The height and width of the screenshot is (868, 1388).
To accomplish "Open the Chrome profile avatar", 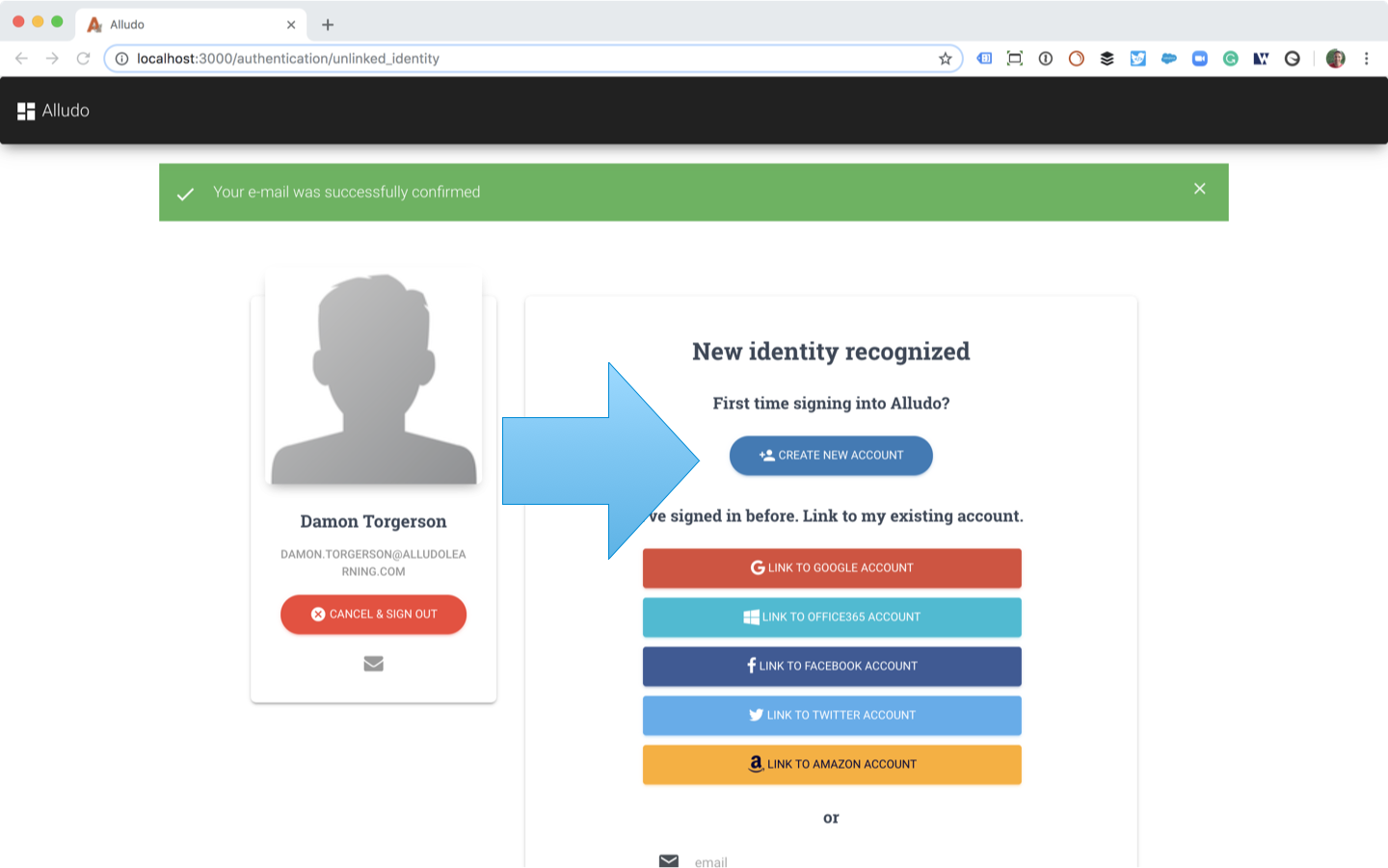I will click(x=1335, y=59).
